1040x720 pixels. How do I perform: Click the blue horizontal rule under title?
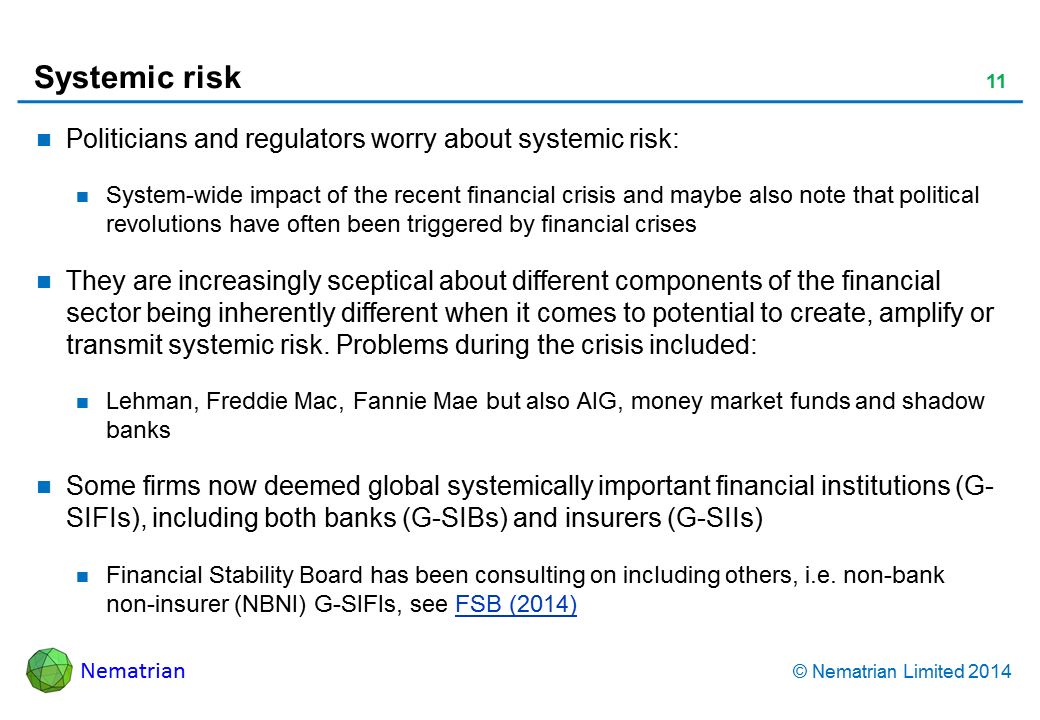tap(520, 102)
